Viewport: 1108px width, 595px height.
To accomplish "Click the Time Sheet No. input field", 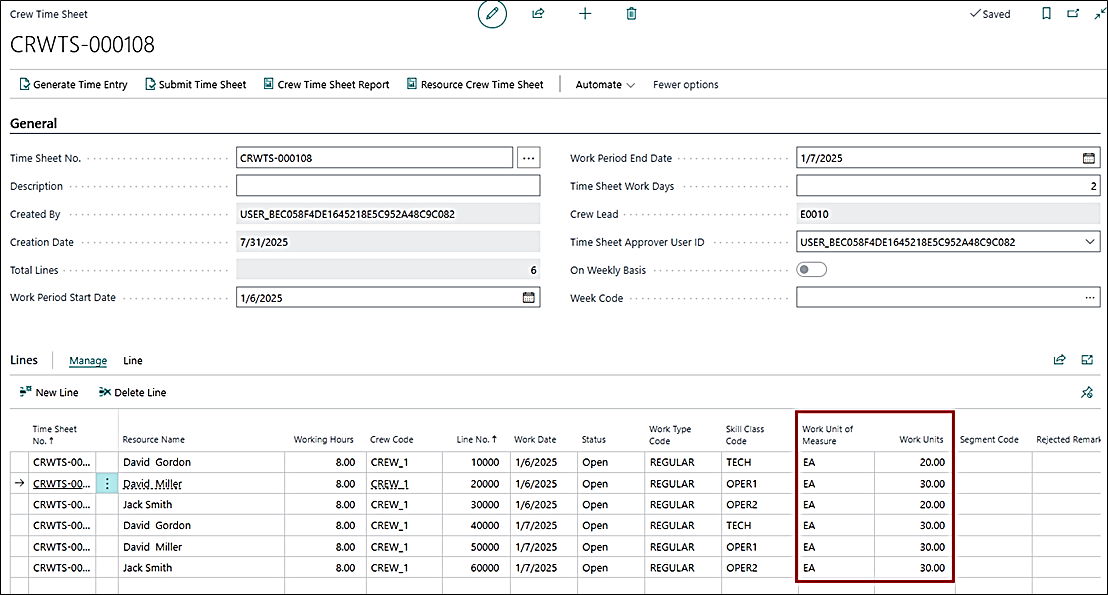I will 375,158.
